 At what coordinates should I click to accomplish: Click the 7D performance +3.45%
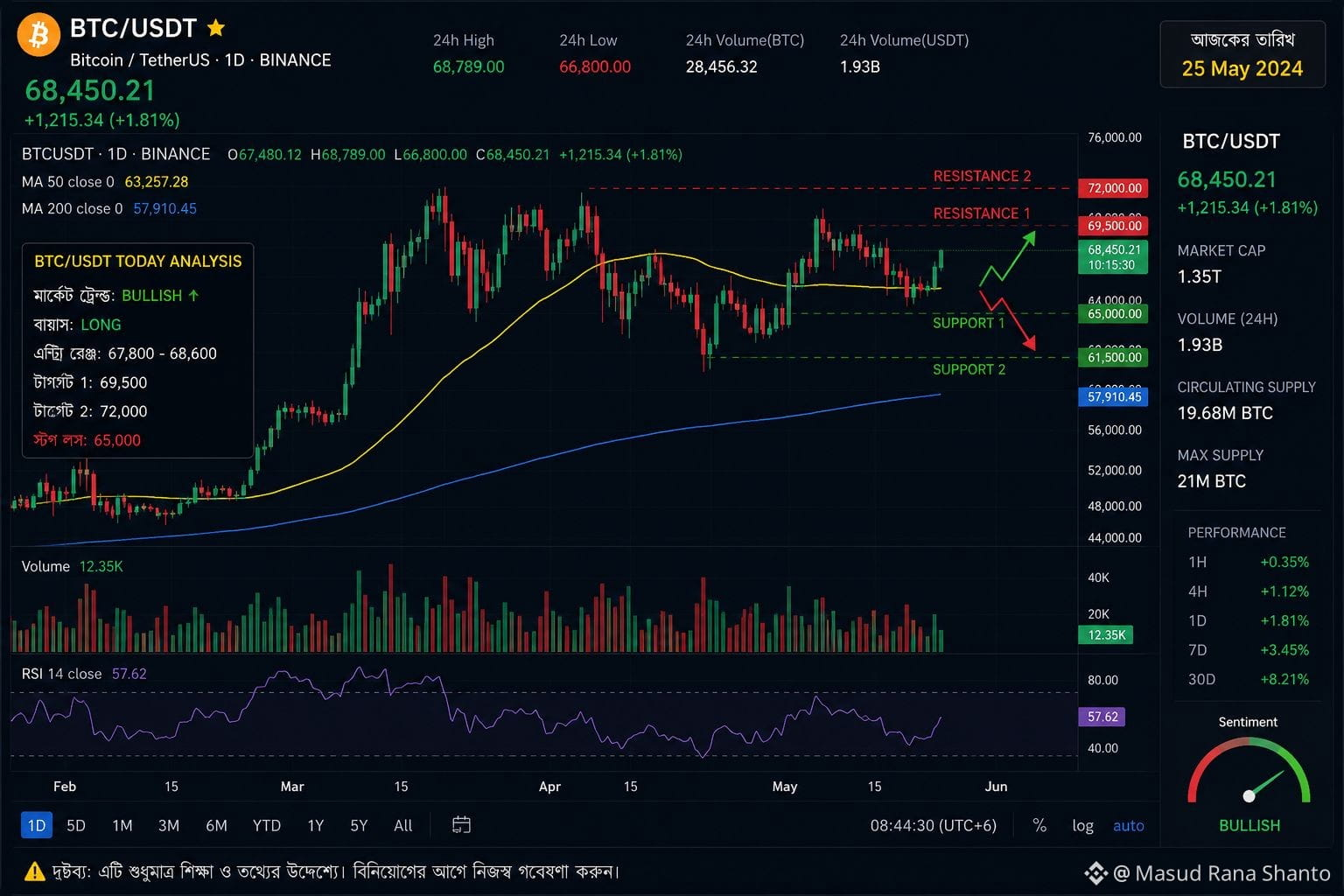(x=1284, y=650)
